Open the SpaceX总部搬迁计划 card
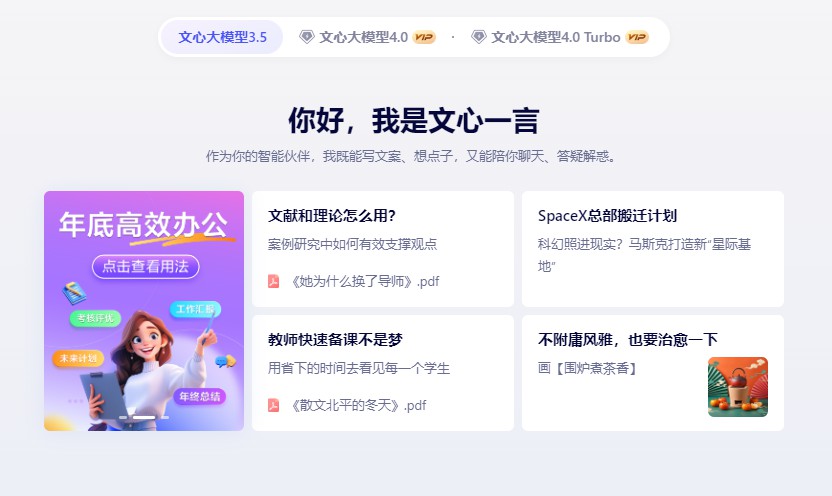This screenshot has width=832, height=496. (x=653, y=249)
